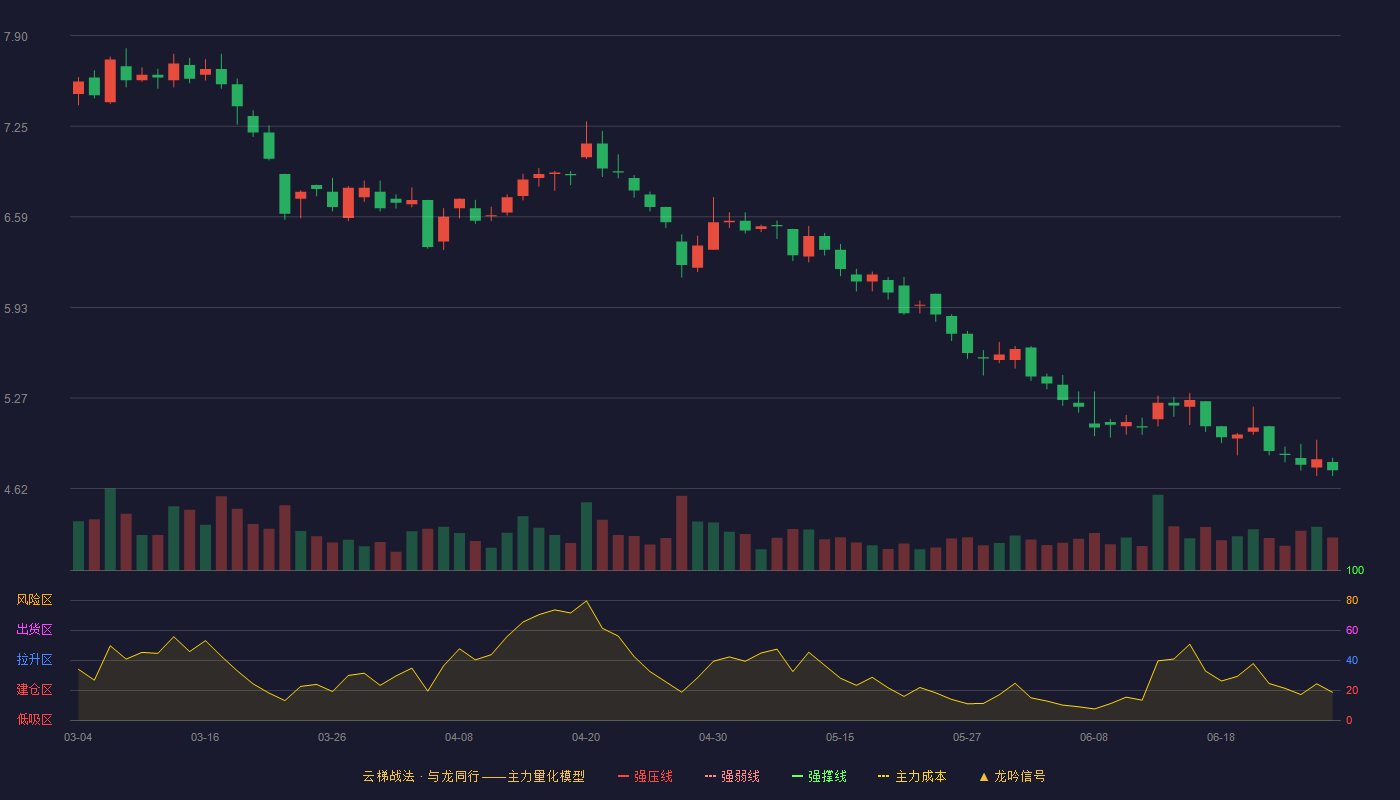Select the 拉升区 zone label
Viewport: 1400px width, 800px height.
[34, 660]
